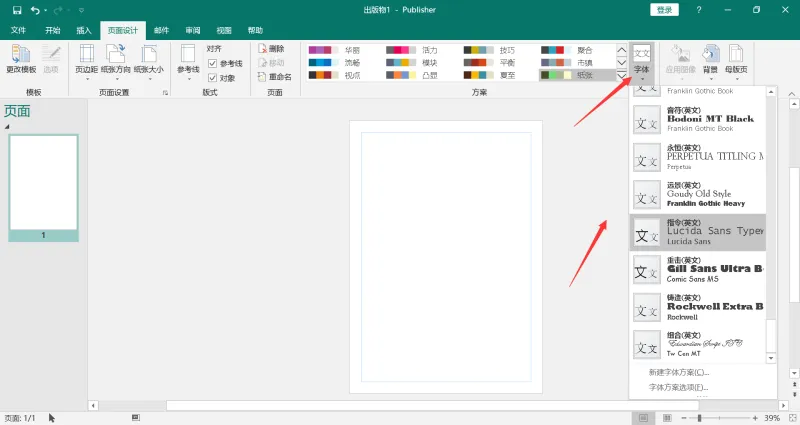Click font list scroll up arrow
This screenshot has height=425, width=800.
[771, 92]
